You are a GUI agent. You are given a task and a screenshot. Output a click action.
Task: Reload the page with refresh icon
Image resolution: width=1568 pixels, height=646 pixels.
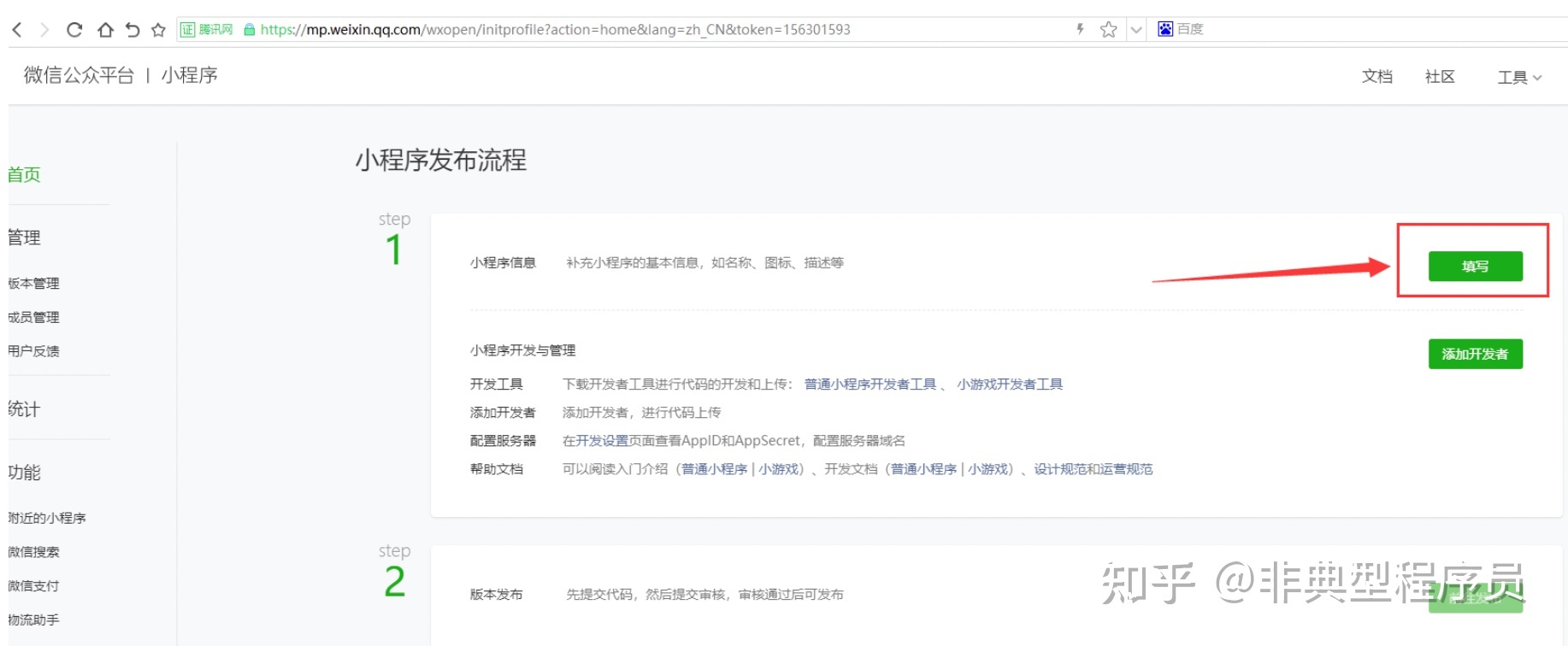(74, 30)
